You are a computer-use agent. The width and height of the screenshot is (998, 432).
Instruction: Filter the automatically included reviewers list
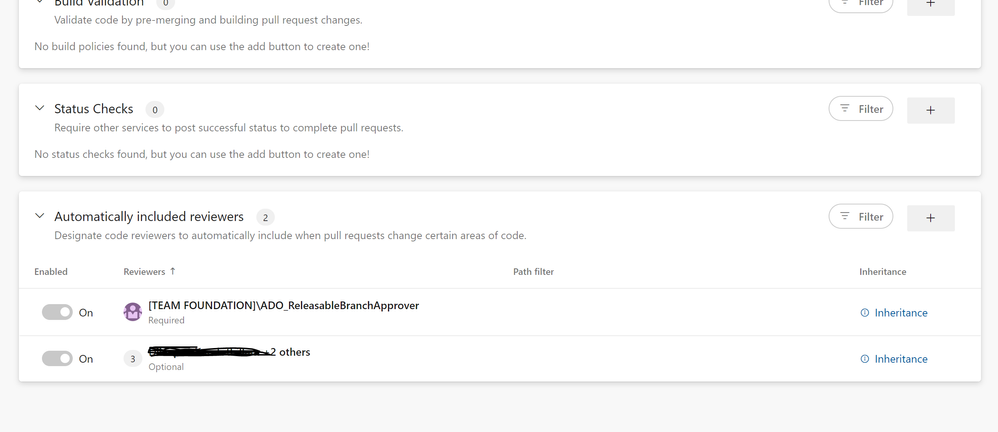click(861, 217)
